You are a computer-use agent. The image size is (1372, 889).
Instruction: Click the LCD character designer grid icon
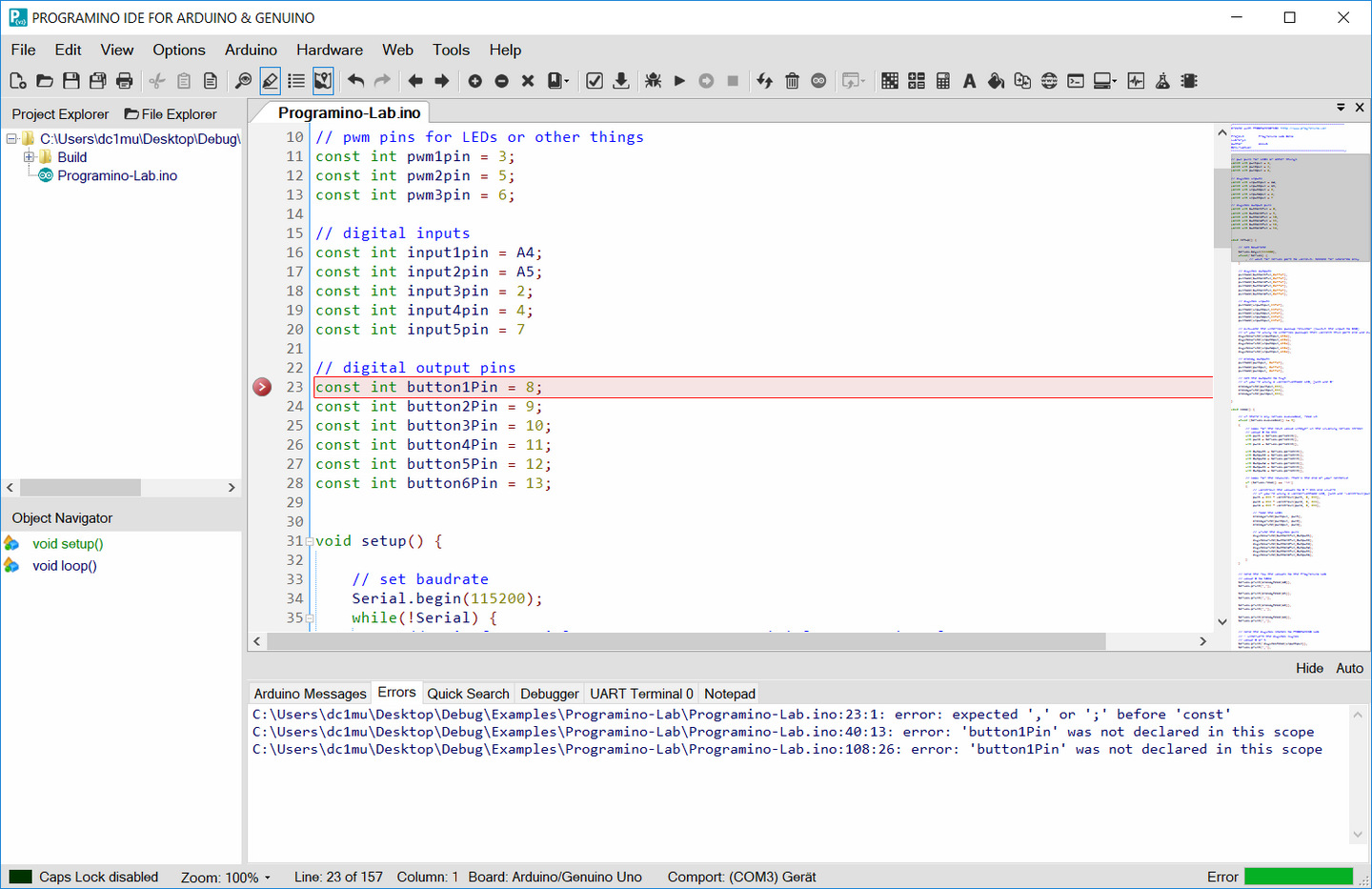(890, 81)
